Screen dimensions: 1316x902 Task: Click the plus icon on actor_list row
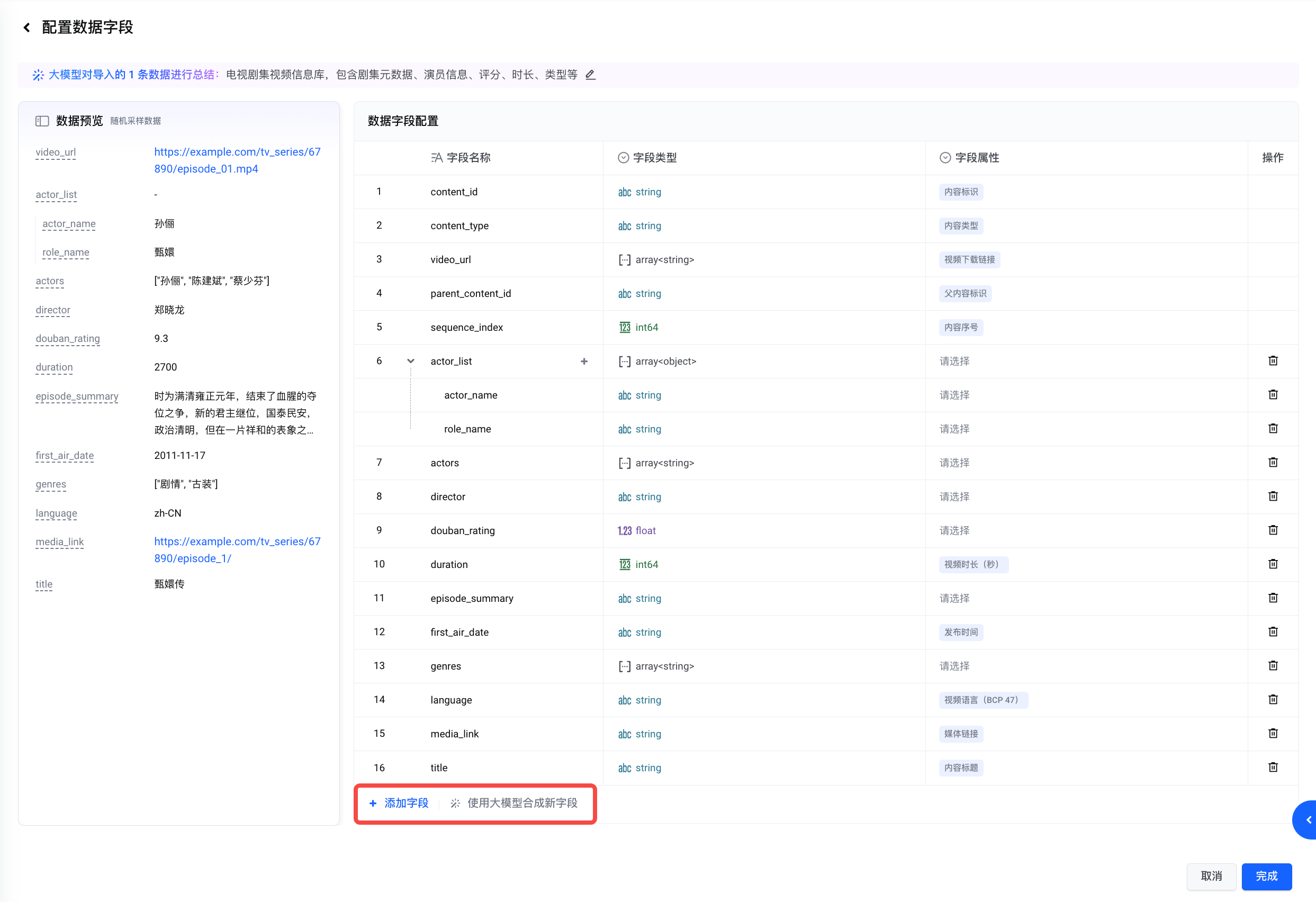584,361
